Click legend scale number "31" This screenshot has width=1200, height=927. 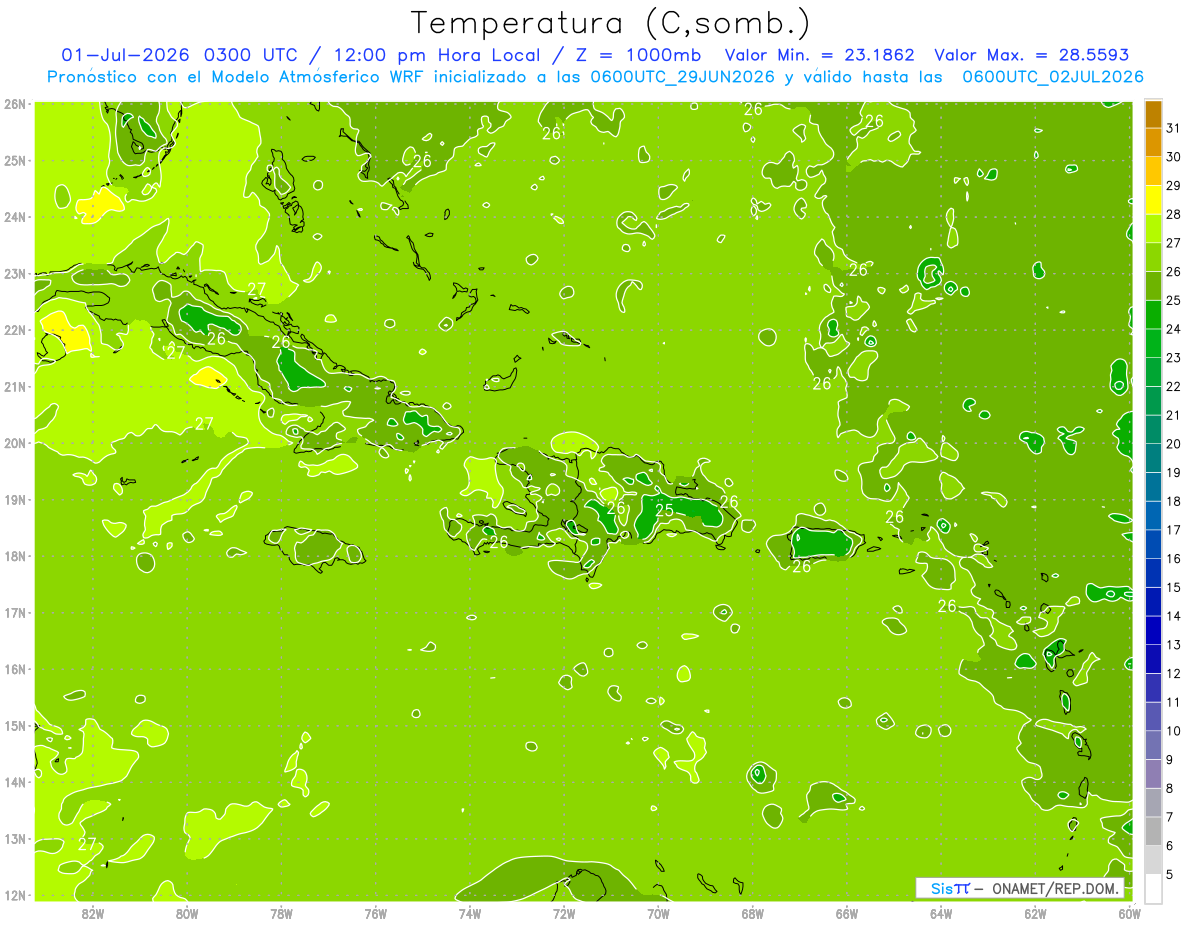(1174, 128)
